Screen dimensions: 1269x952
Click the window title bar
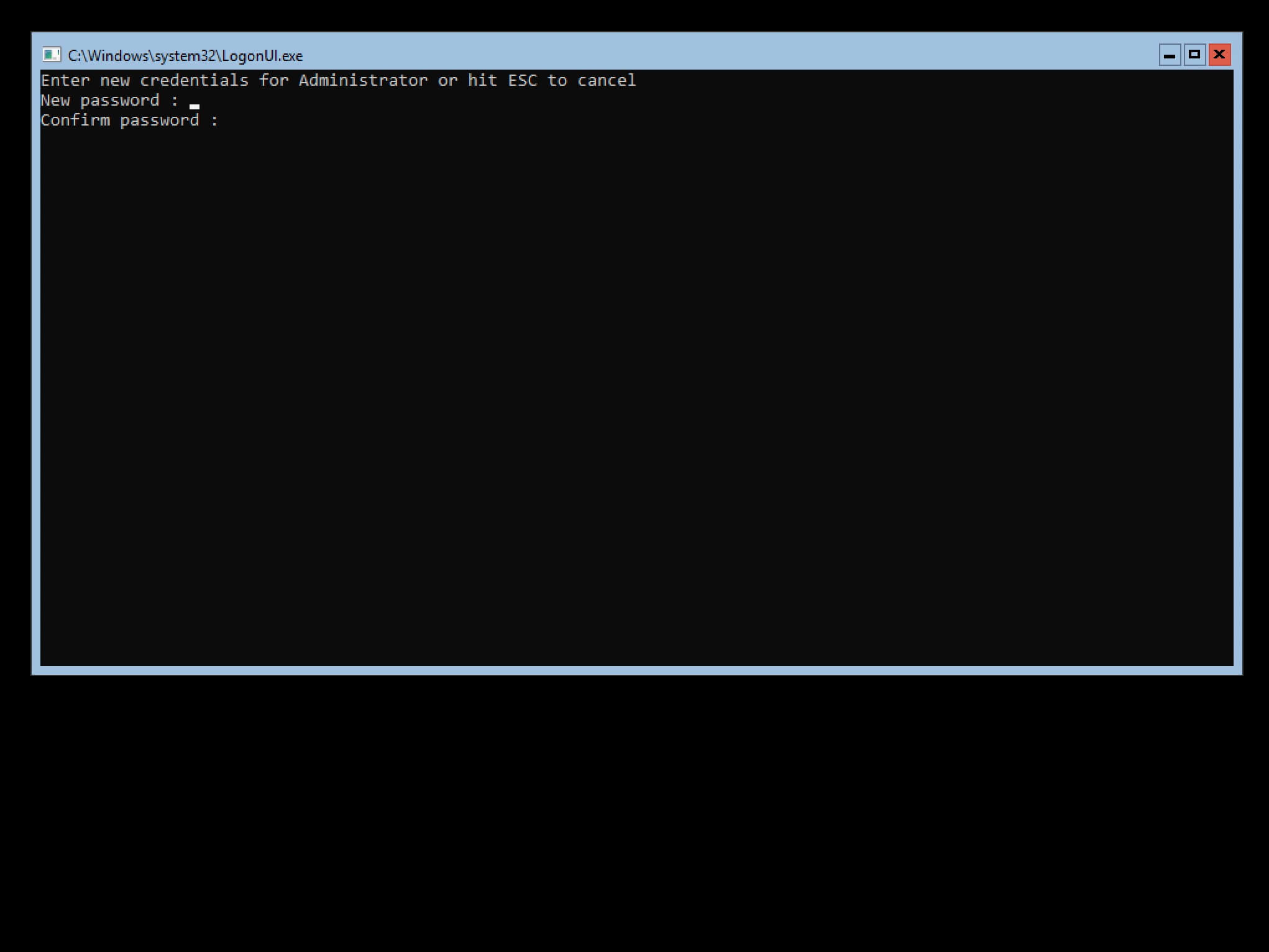pyautogui.click(x=634, y=54)
